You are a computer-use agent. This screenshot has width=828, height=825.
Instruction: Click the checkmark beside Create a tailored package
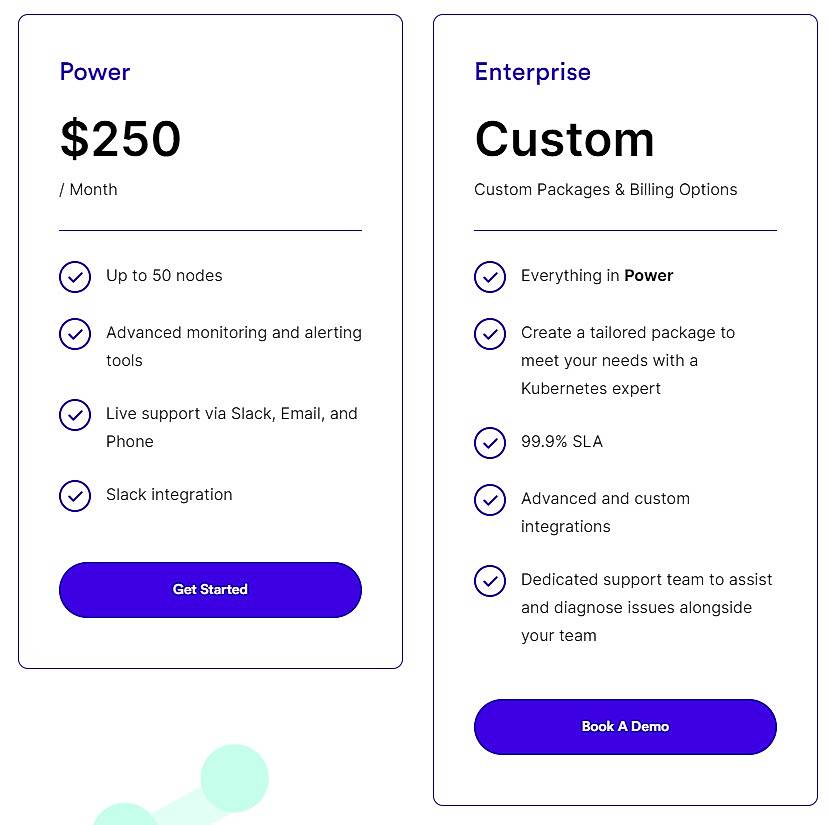(x=490, y=334)
